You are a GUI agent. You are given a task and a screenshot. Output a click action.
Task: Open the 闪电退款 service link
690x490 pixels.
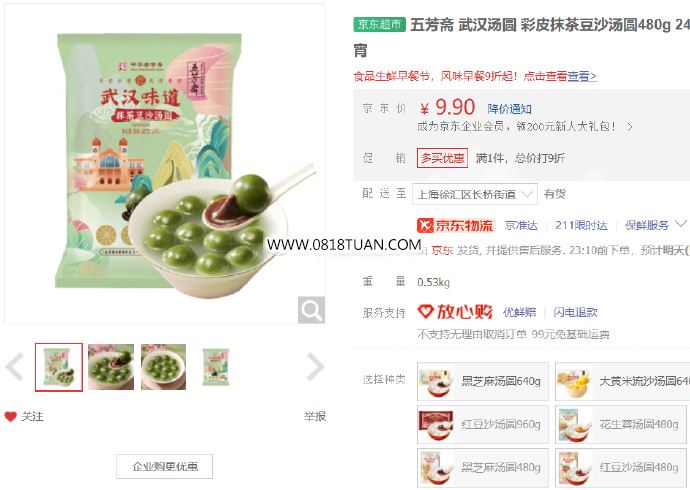(x=576, y=312)
